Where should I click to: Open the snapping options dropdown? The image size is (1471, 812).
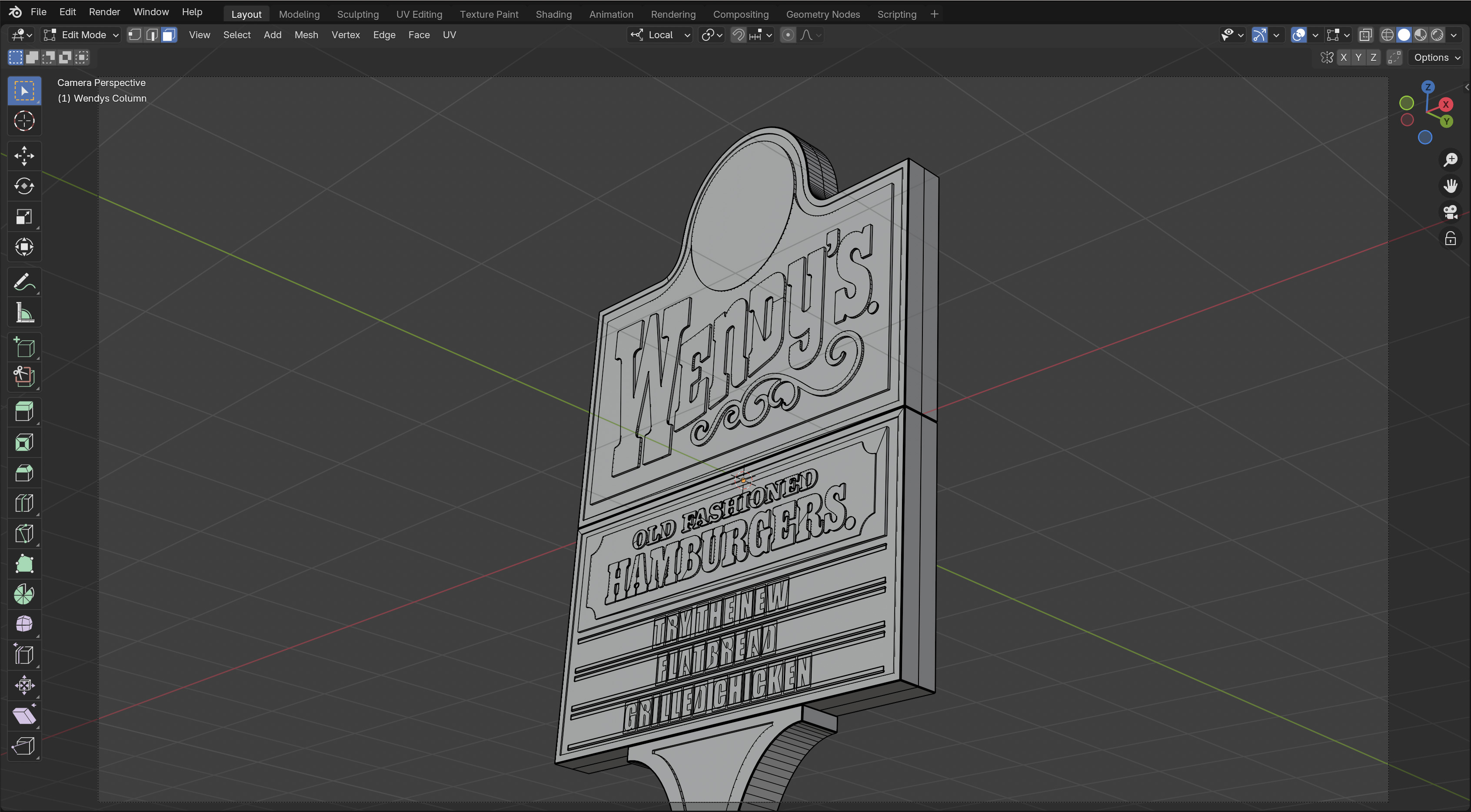[760, 35]
